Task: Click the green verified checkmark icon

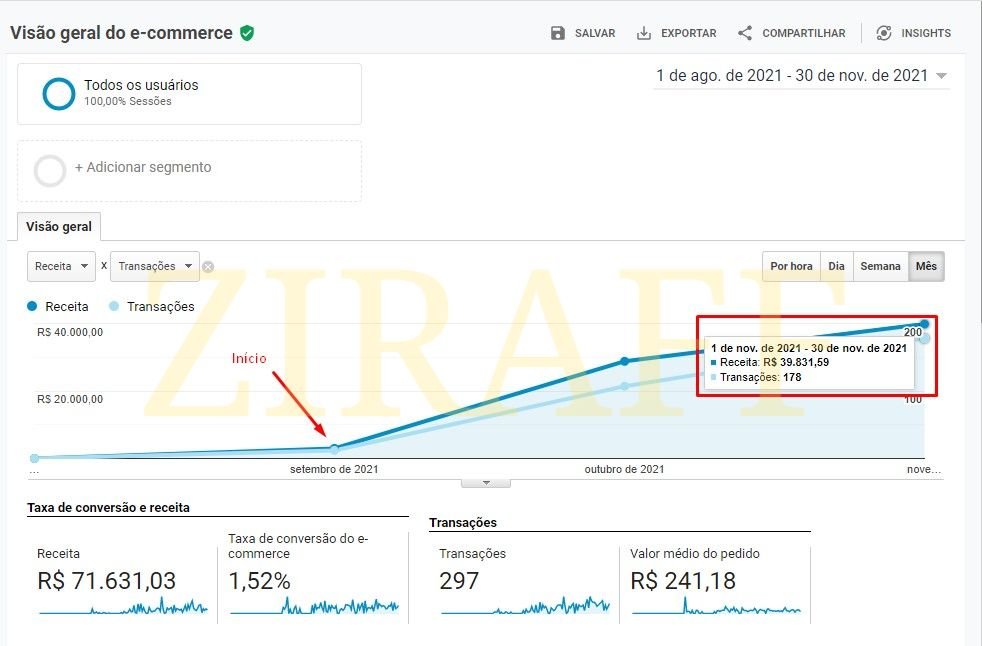Action: point(246,32)
